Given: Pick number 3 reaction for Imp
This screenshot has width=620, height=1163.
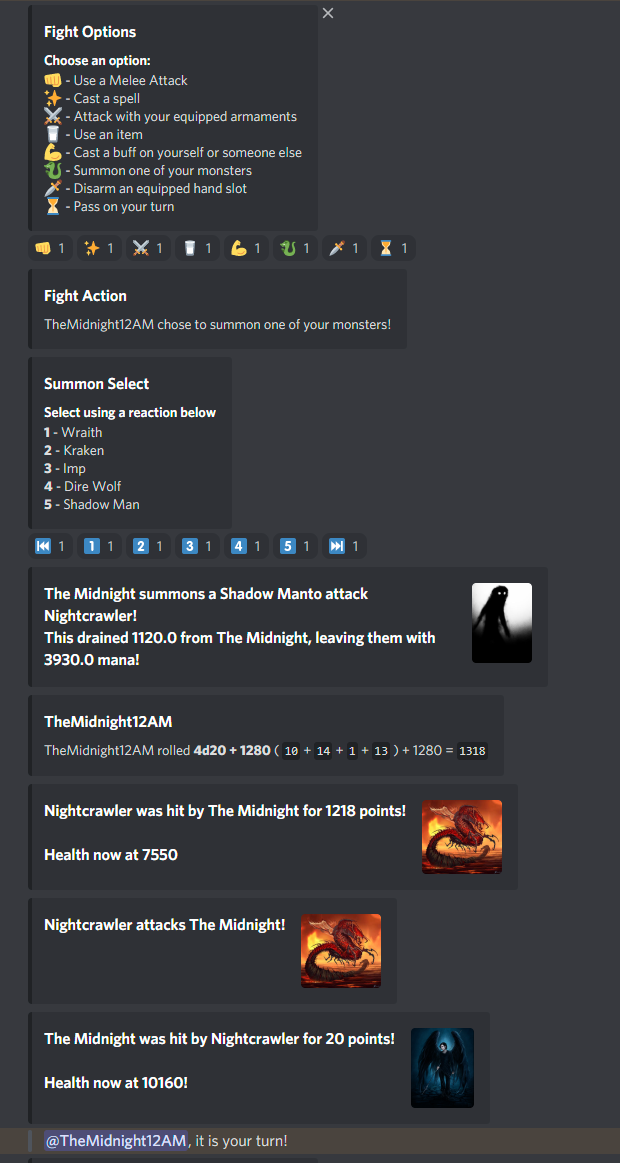Looking at the screenshot, I should coord(197,547).
